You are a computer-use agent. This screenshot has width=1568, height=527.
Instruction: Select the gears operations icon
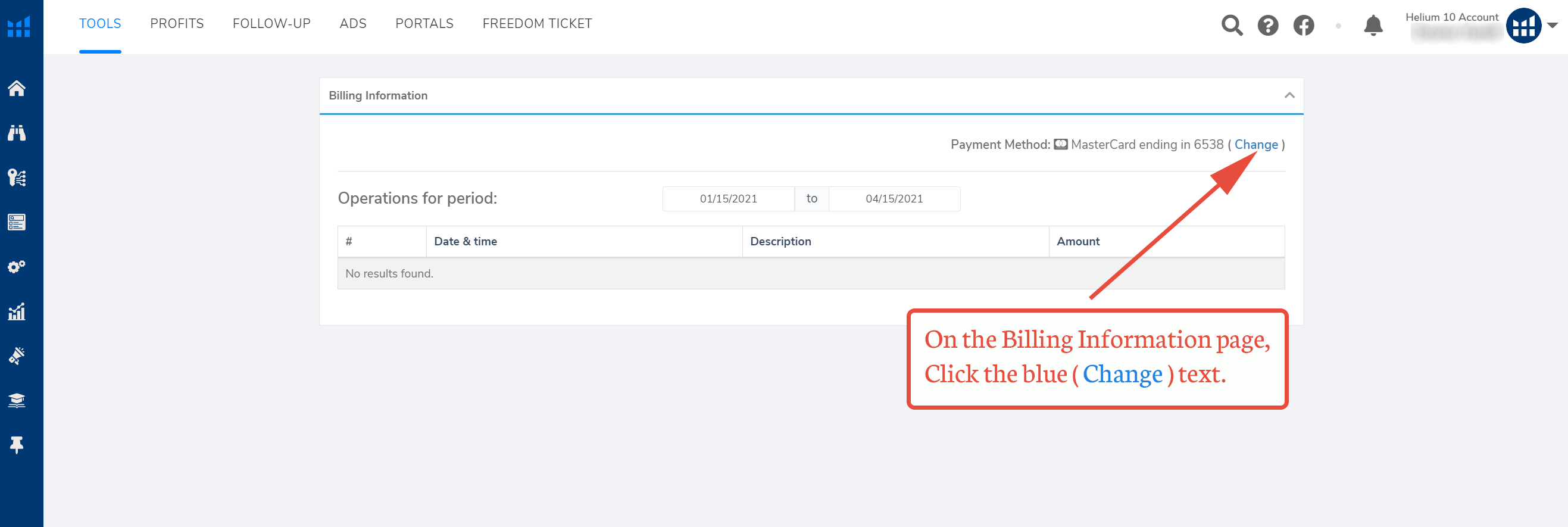point(17,267)
